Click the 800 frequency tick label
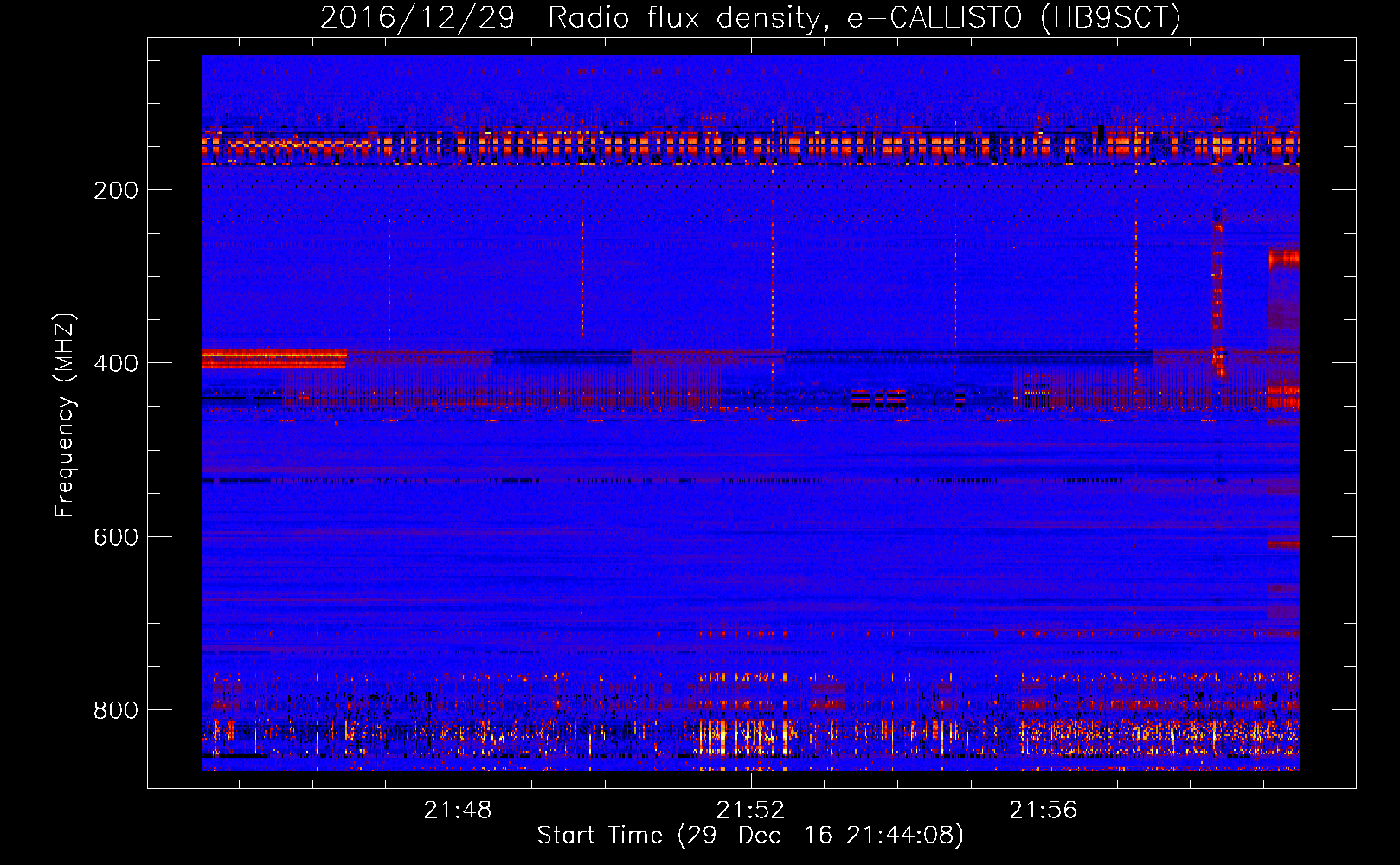 116,710
